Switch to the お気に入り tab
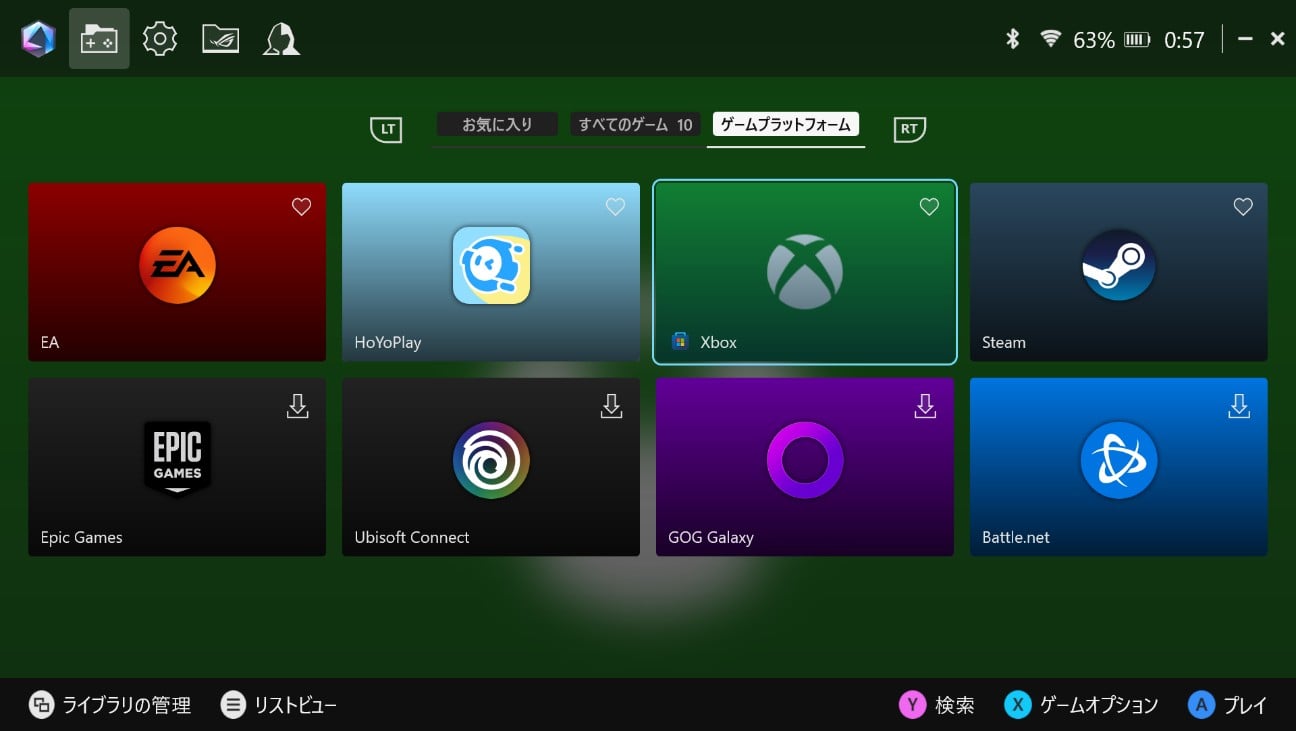The width and height of the screenshot is (1296, 731). pos(497,125)
